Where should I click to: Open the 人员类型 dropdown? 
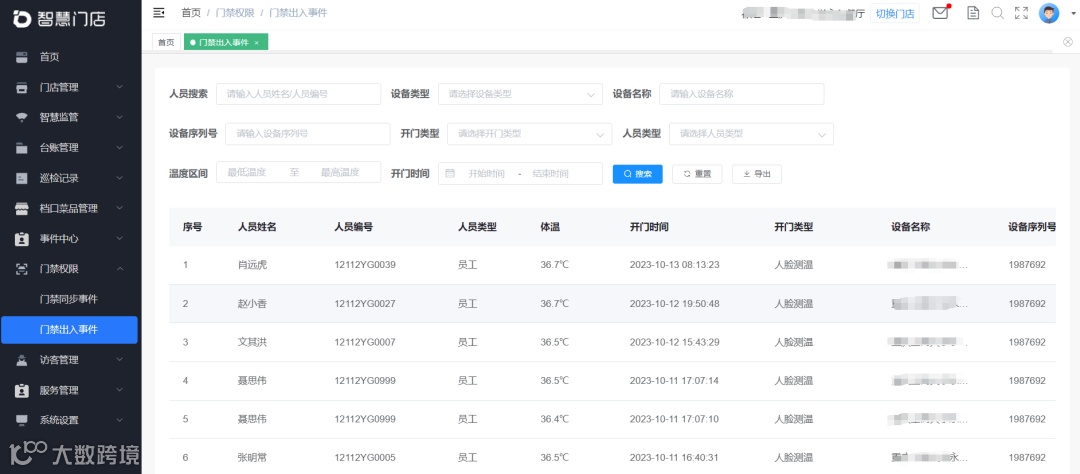(751, 134)
